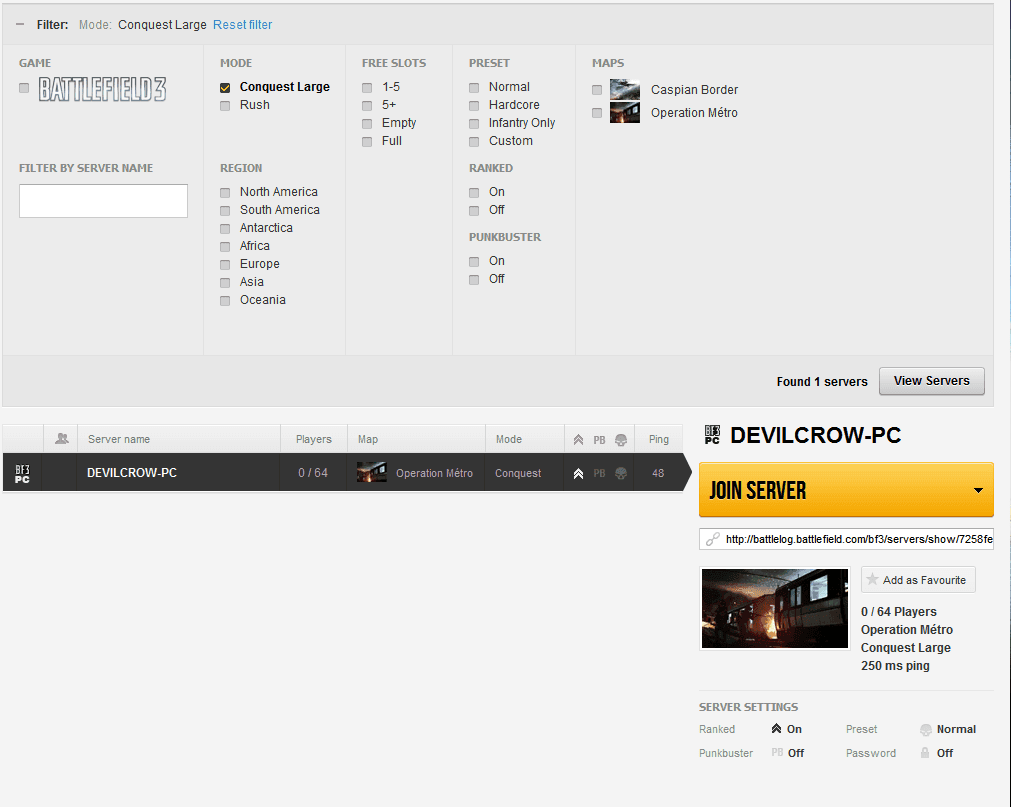
Task: Sort servers by Mode column
Action: [x=525, y=439]
